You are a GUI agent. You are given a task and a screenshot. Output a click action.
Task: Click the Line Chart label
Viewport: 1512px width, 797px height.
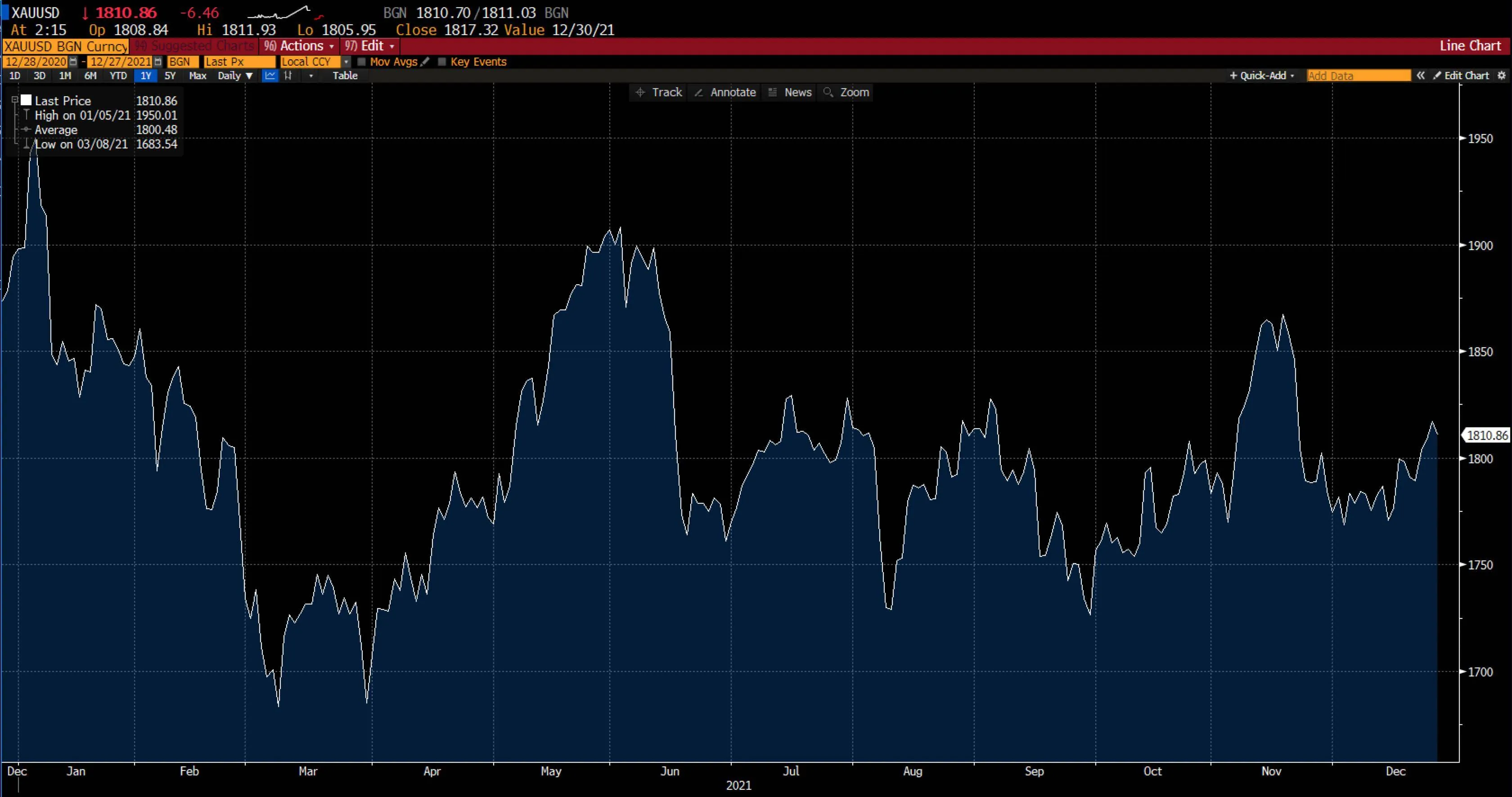(1470, 46)
